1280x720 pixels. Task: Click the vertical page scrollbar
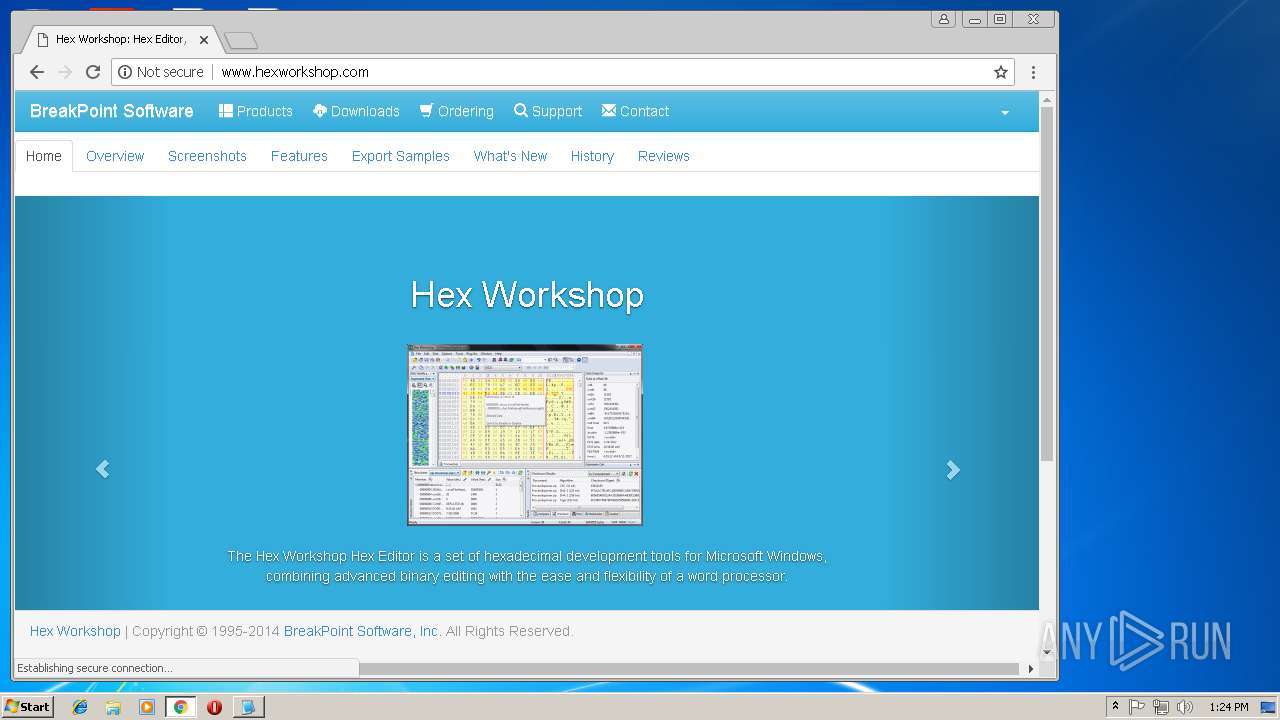(1047, 285)
